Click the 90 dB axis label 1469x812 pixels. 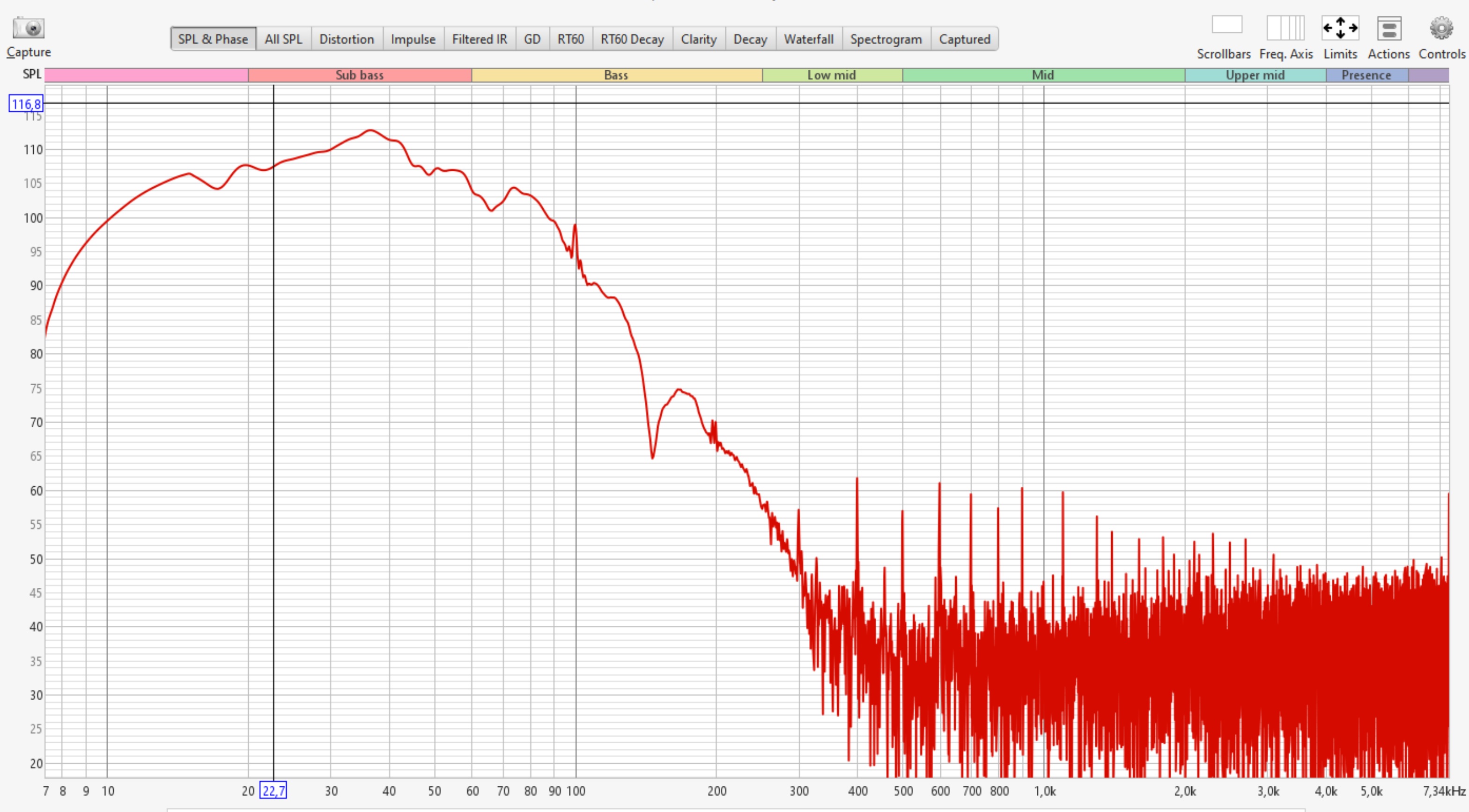point(36,285)
